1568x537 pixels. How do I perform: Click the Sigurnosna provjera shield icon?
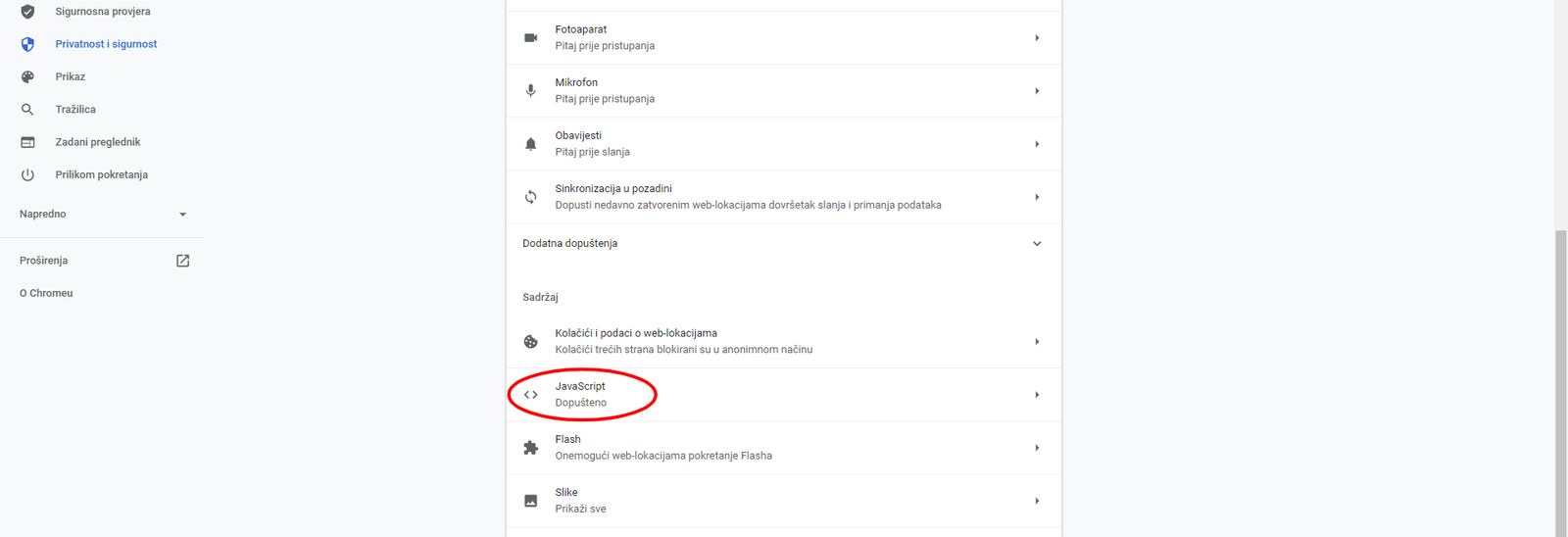point(27,12)
